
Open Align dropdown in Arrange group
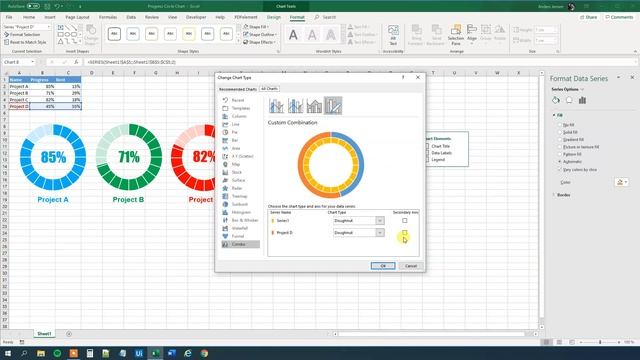point(472,35)
